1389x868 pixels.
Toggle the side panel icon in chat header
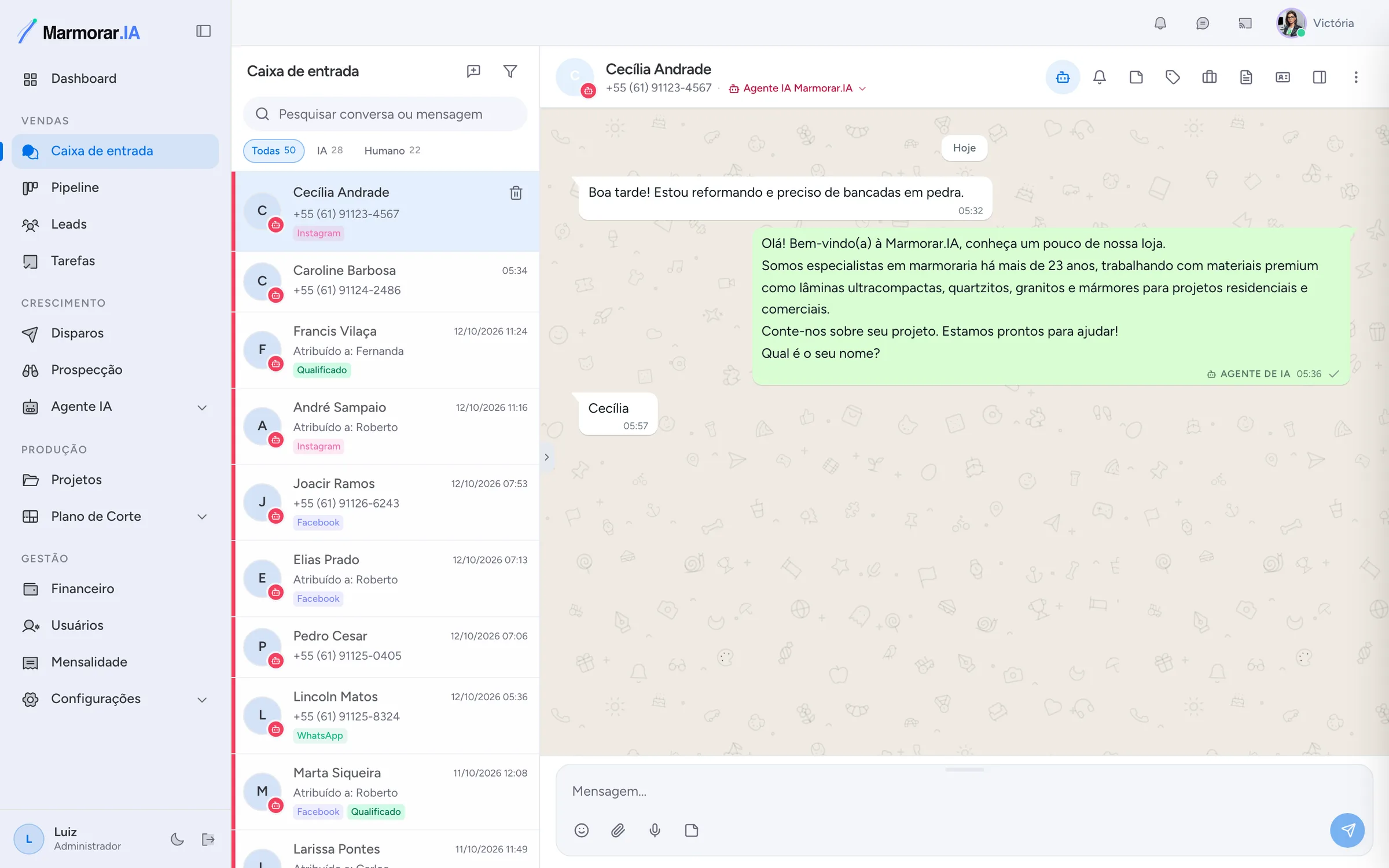(x=1319, y=77)
